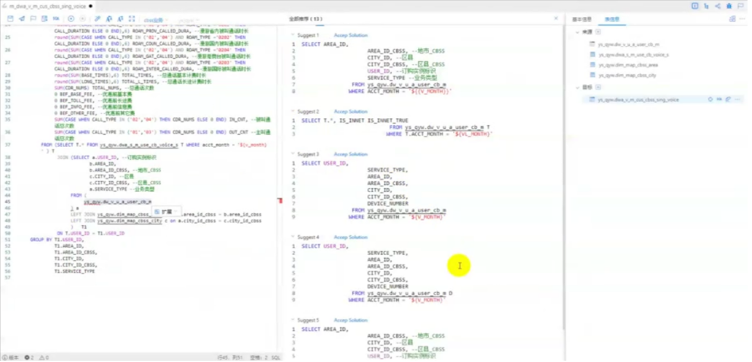Screen dimensions: 752x362
Task: Collapse Suggest 1 with its chevron
Action: 293,35
